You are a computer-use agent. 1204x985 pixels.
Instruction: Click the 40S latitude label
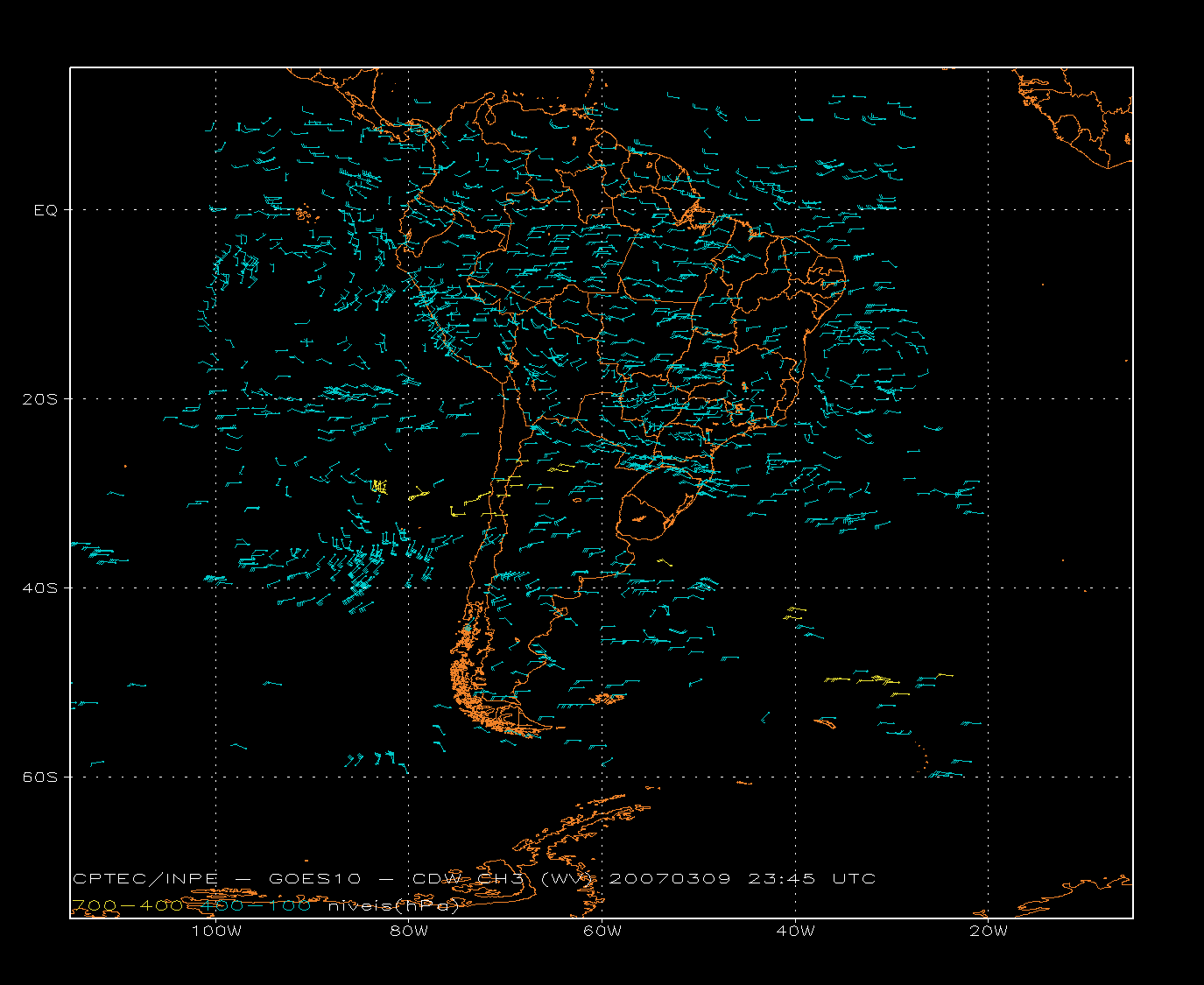click(40, 587)
